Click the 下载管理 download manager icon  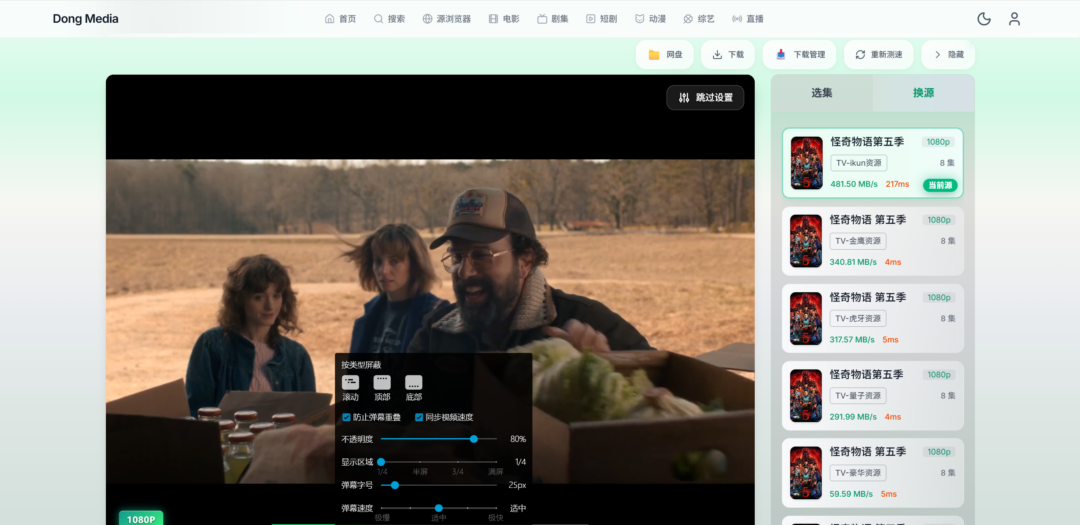[780, 54]
